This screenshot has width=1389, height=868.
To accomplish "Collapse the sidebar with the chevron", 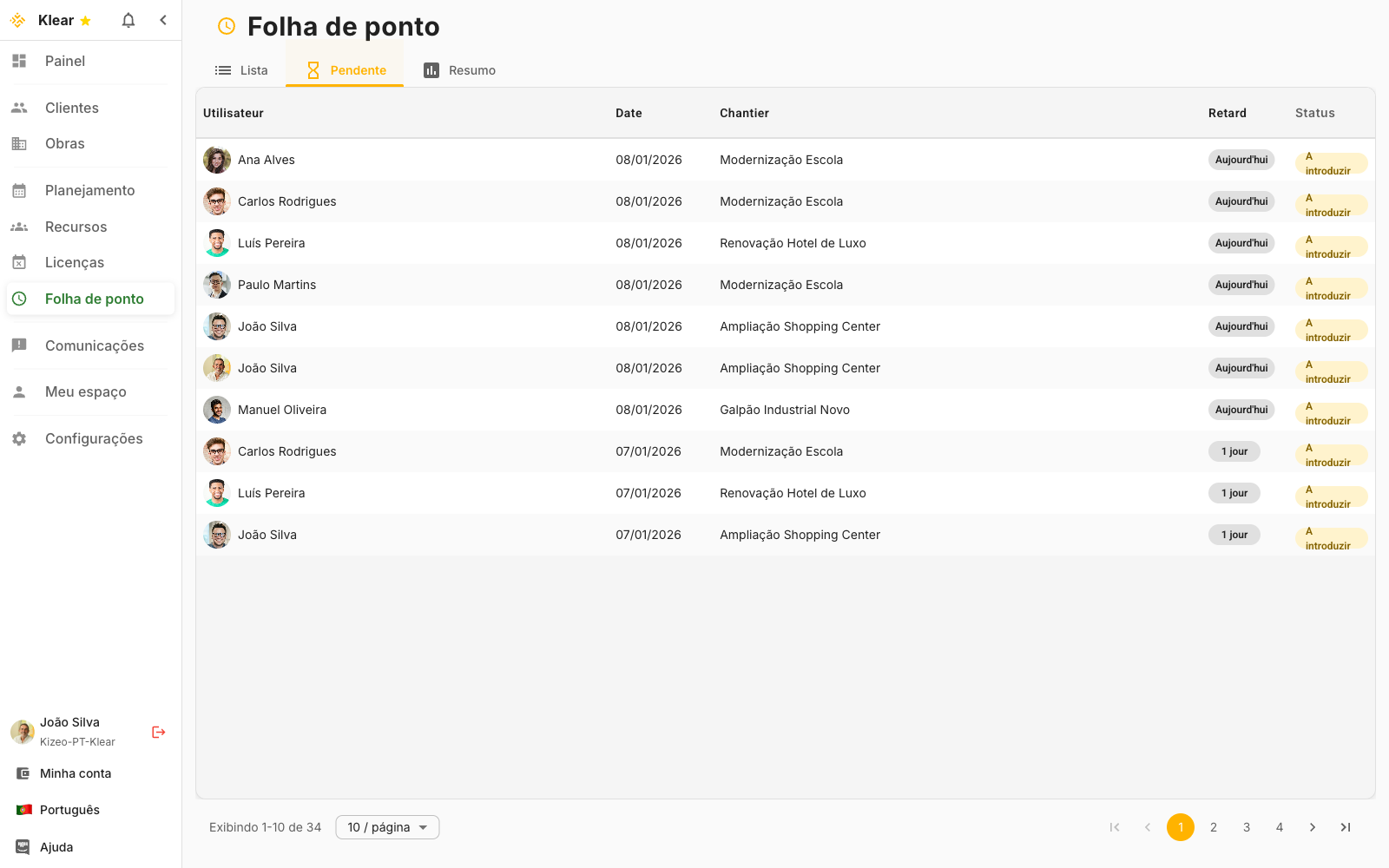I will [x=163, y=19].
